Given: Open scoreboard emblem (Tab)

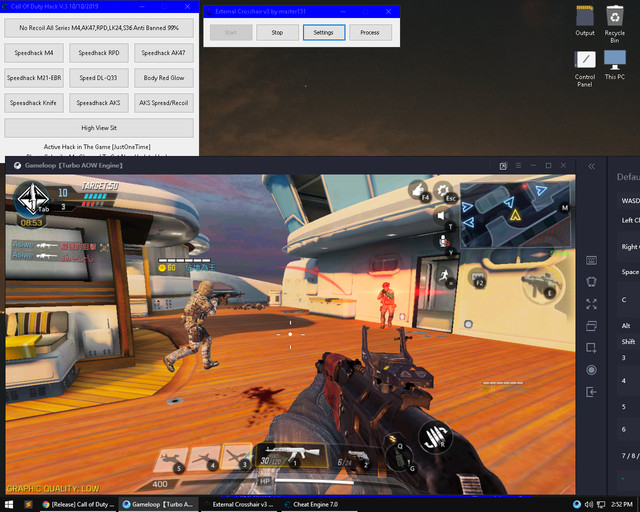Looking at the screenshot, I should click(32, 199).
